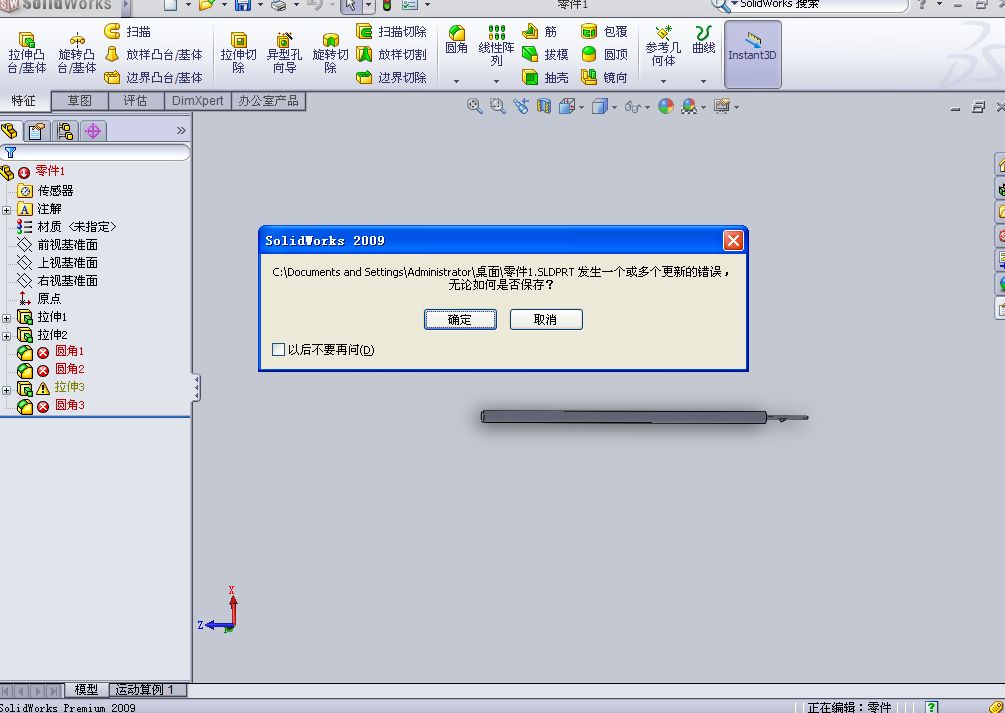The image size is (1005, 713).
Task: Expand the 注解 tree node
Action: coord(6,210)
